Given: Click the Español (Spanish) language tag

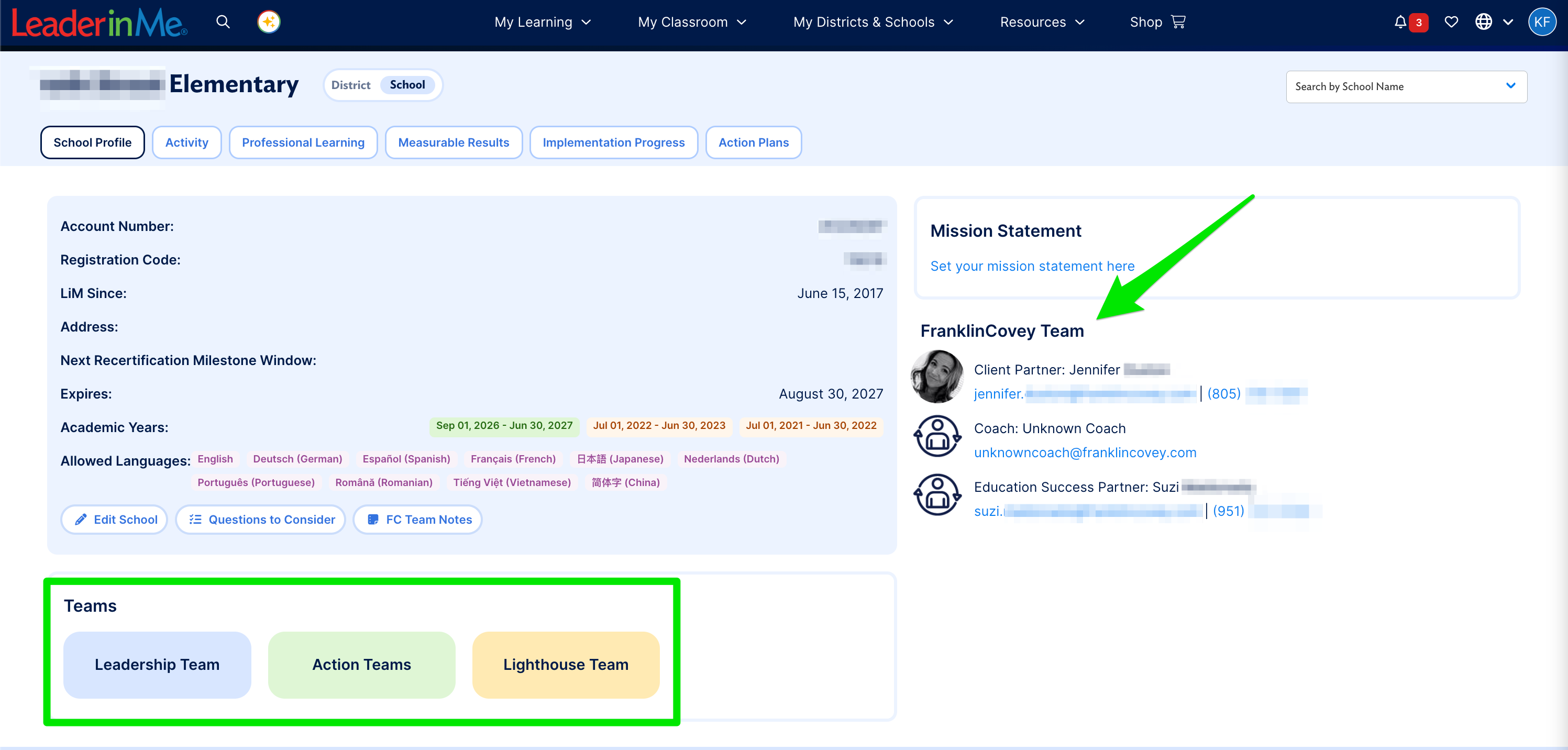Looking at the screenshot, I should (x=406, y=459).
